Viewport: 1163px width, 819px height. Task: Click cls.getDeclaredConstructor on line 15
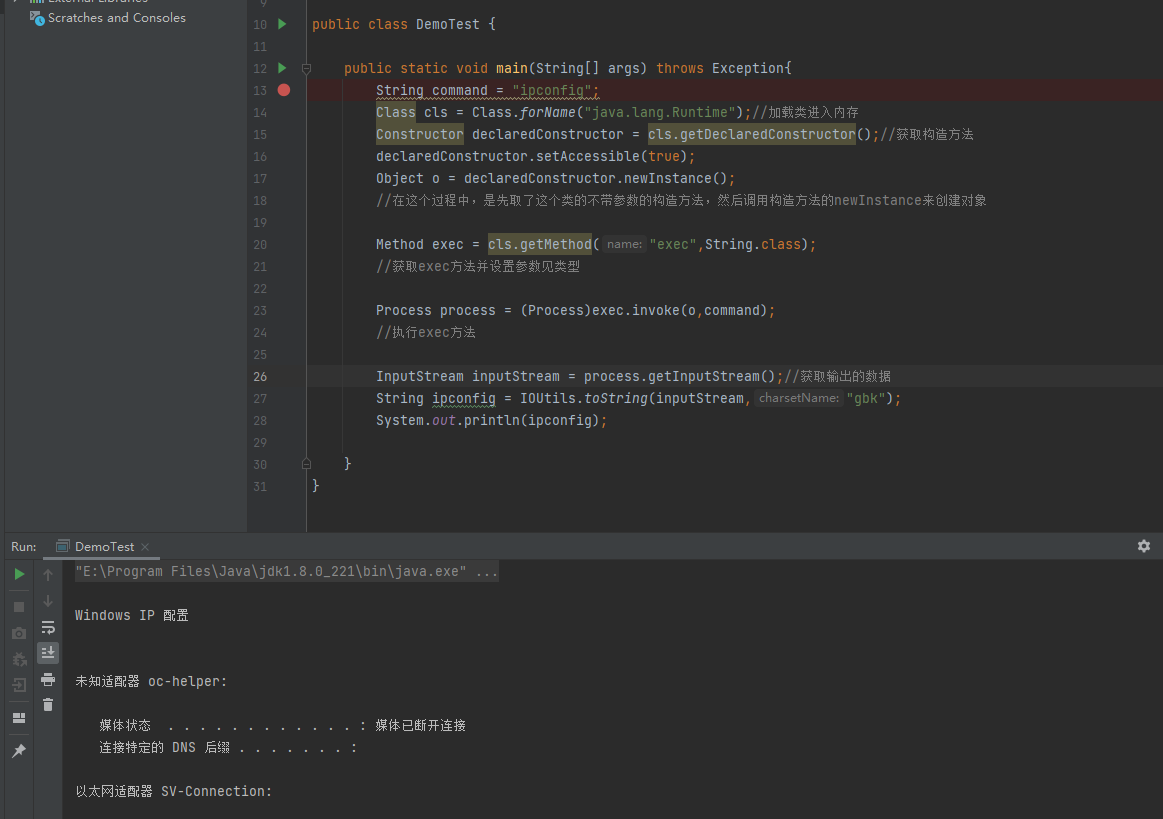pos(751,134)
